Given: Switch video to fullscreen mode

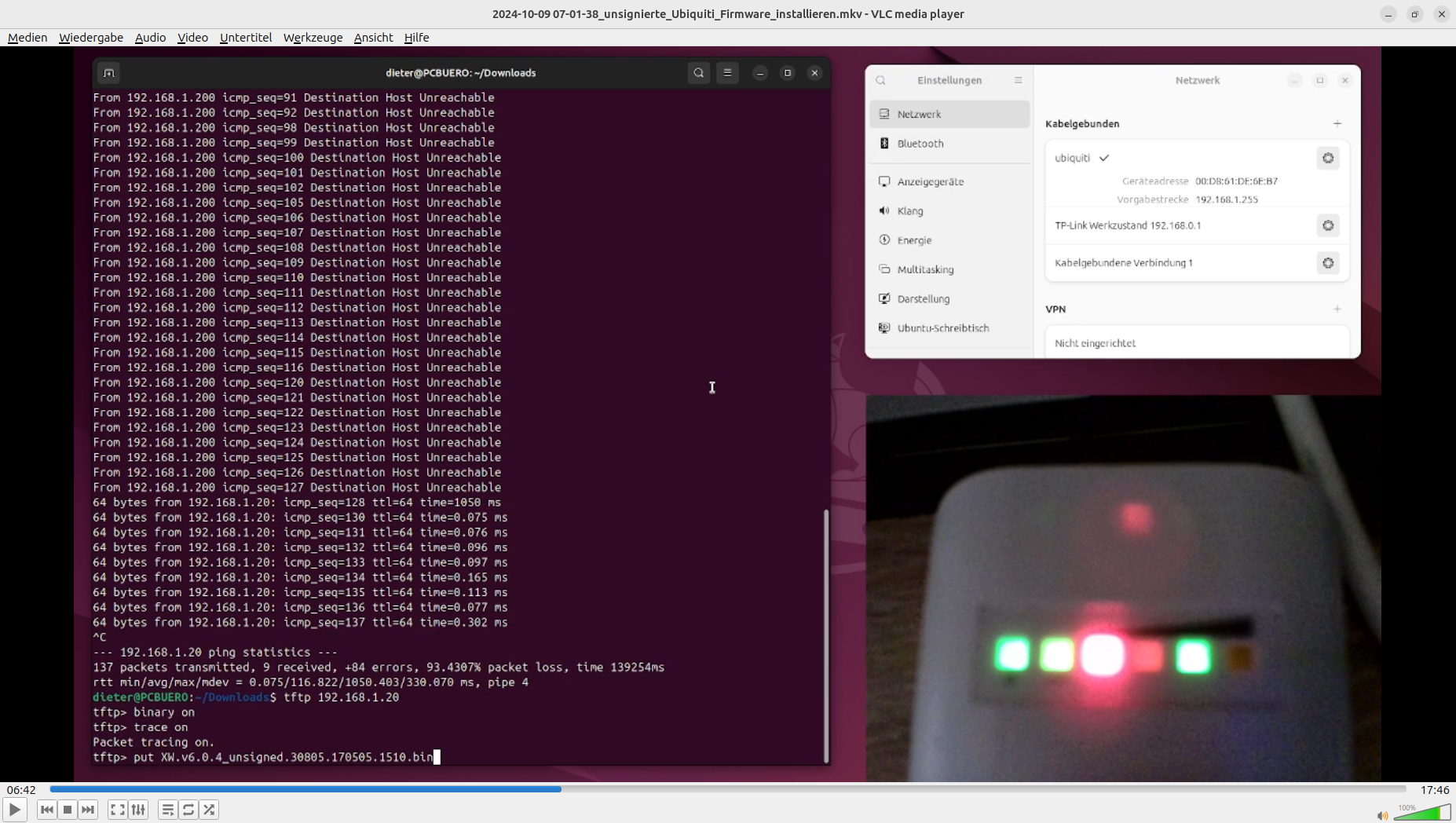Looking at the screenshot, I should [x=118, y=810].
